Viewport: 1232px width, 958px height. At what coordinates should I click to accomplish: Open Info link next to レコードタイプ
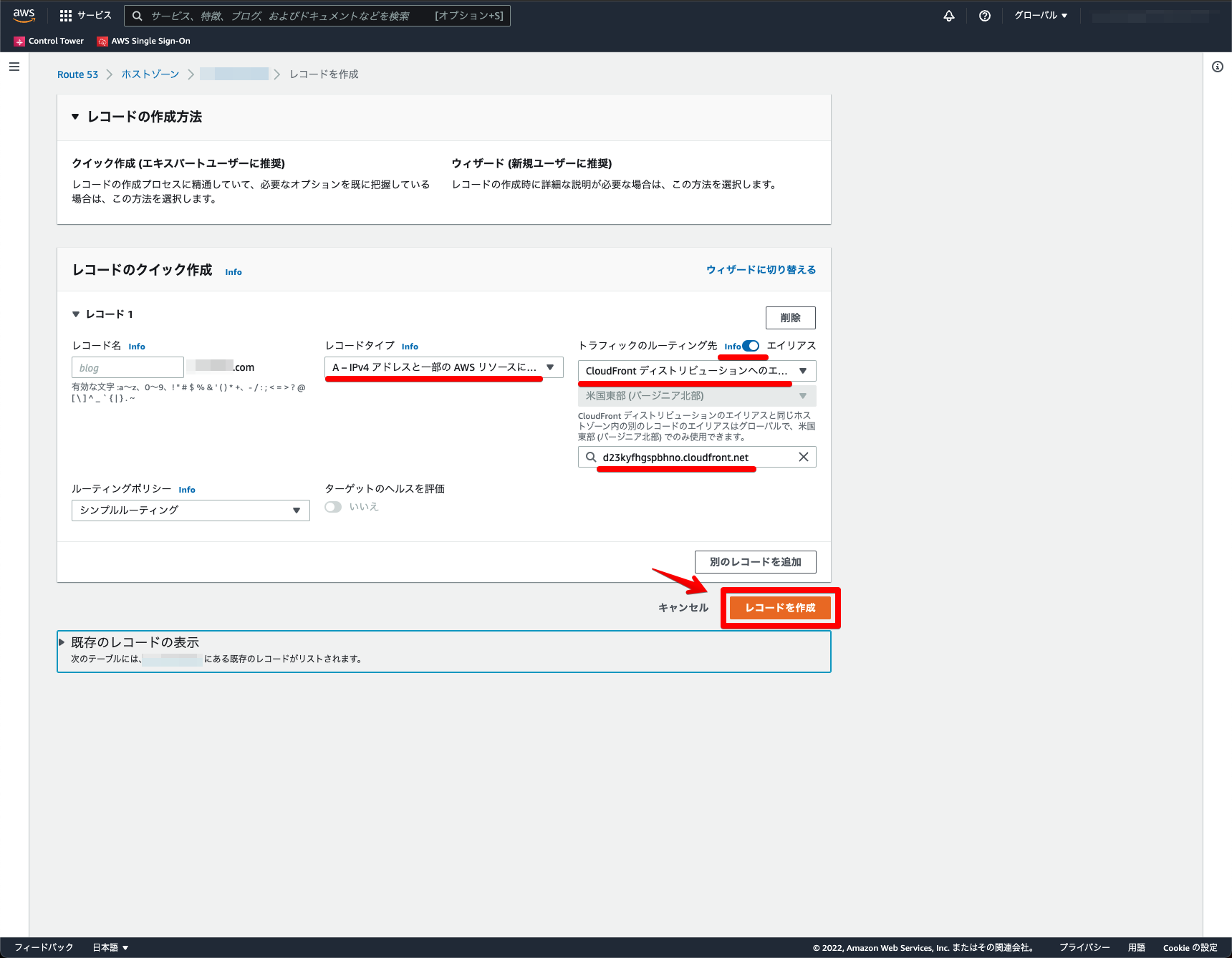click(410, 347)
